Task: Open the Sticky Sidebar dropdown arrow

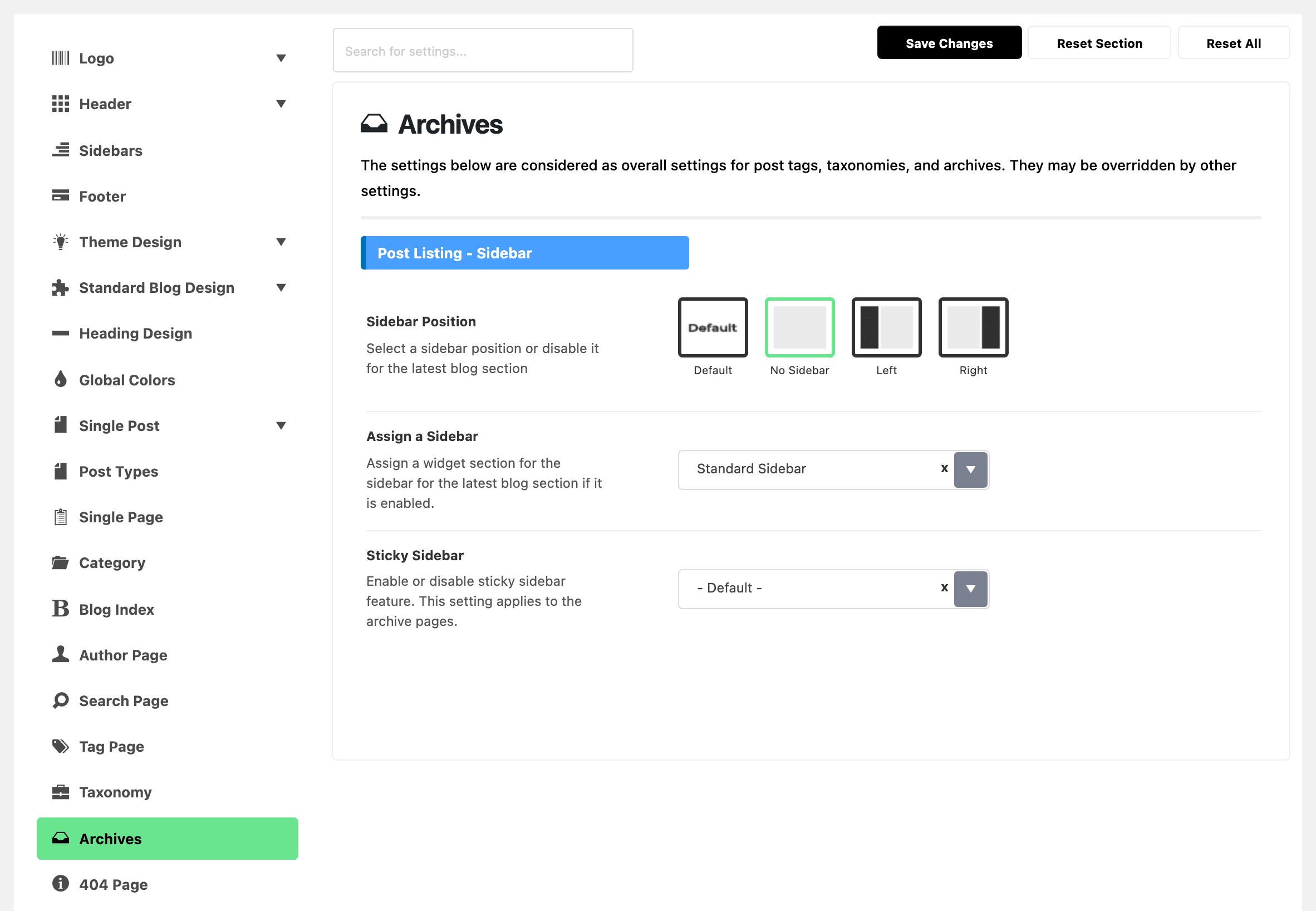Action: pyautogui.click(x=971, y=589)
